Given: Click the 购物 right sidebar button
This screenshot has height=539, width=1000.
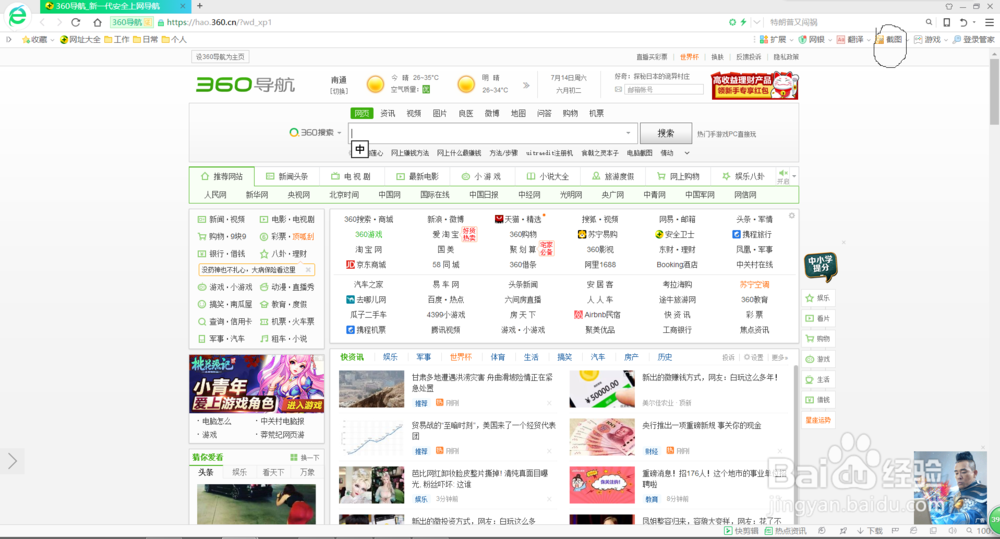Looking at the screenshot, I should 818,339.
